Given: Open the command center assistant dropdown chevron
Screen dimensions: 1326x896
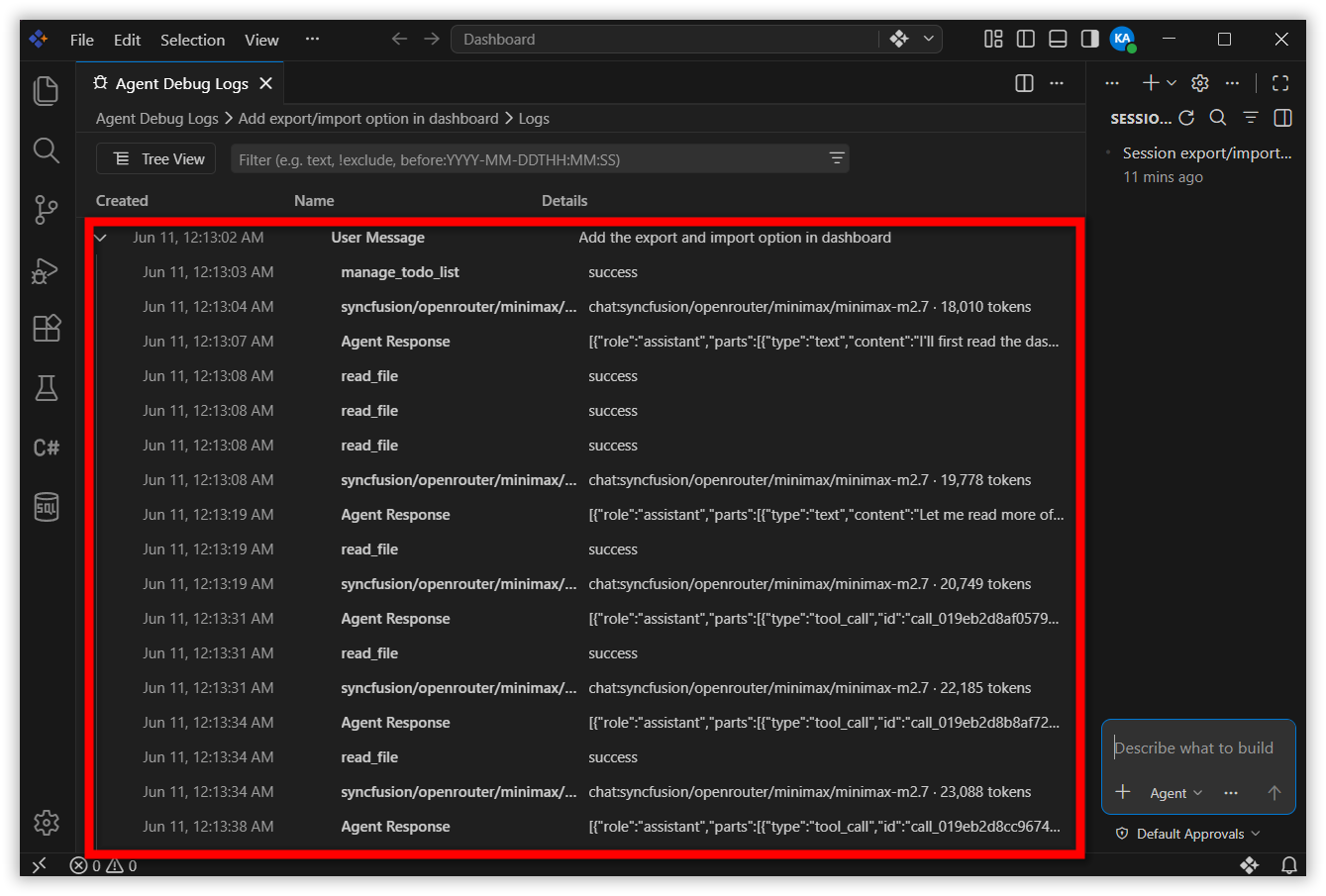Looking at the screenshot, I should pos(929,39).
